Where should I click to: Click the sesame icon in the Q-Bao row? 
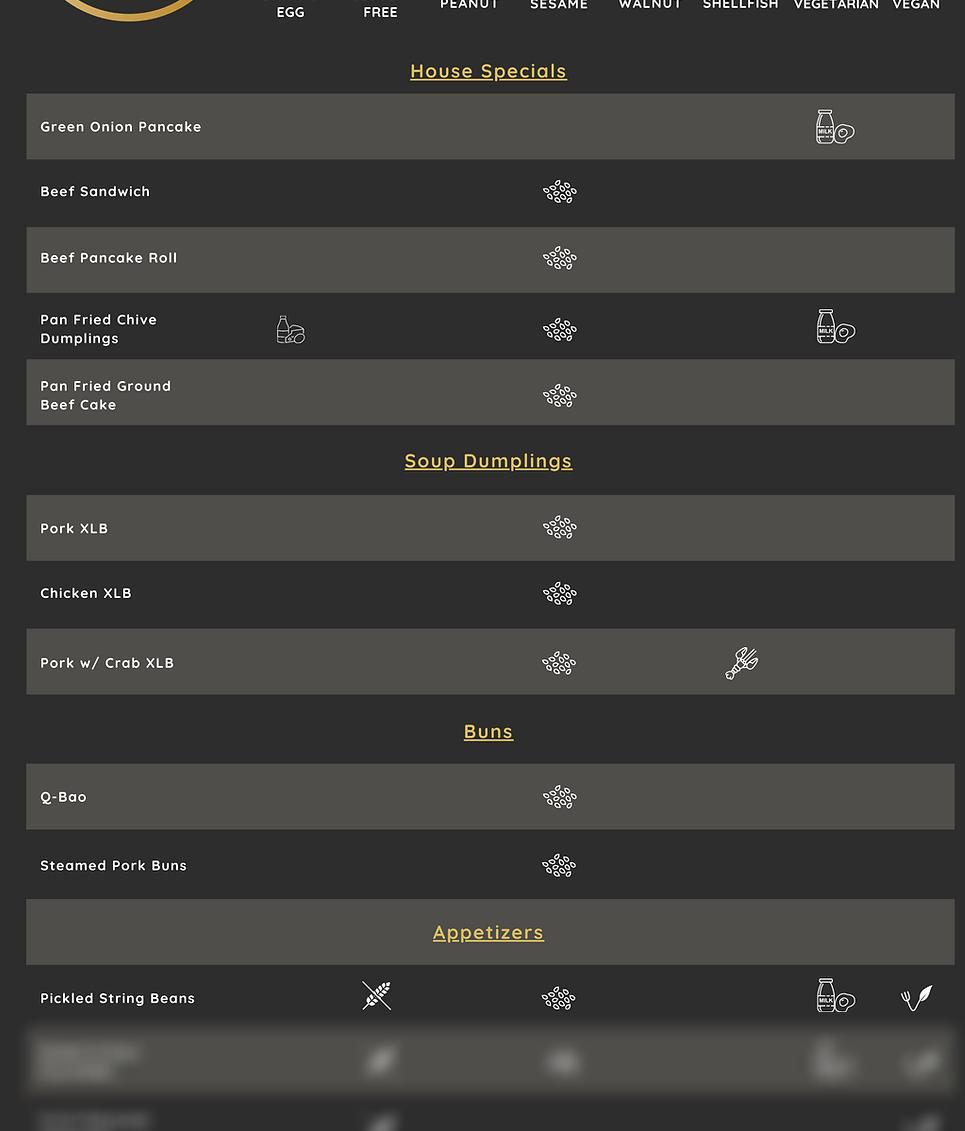[x=560, y=797]
